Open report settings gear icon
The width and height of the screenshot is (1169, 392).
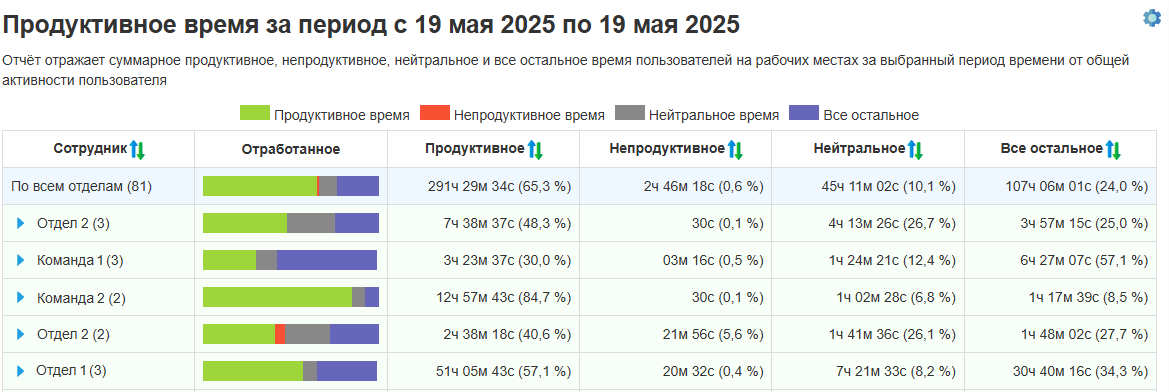pos(1152,18)
